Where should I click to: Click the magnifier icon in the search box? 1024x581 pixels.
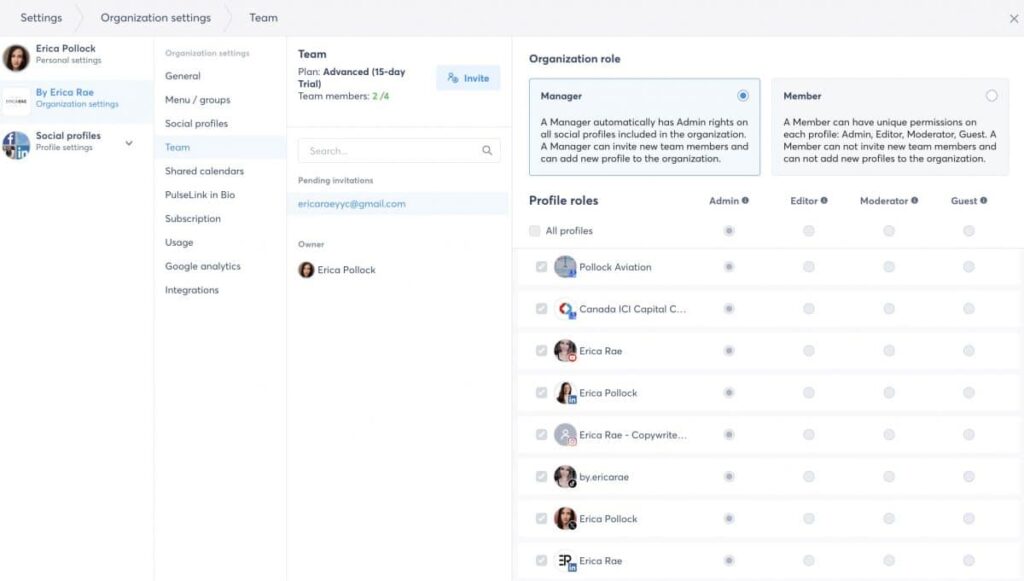point(487,149)
